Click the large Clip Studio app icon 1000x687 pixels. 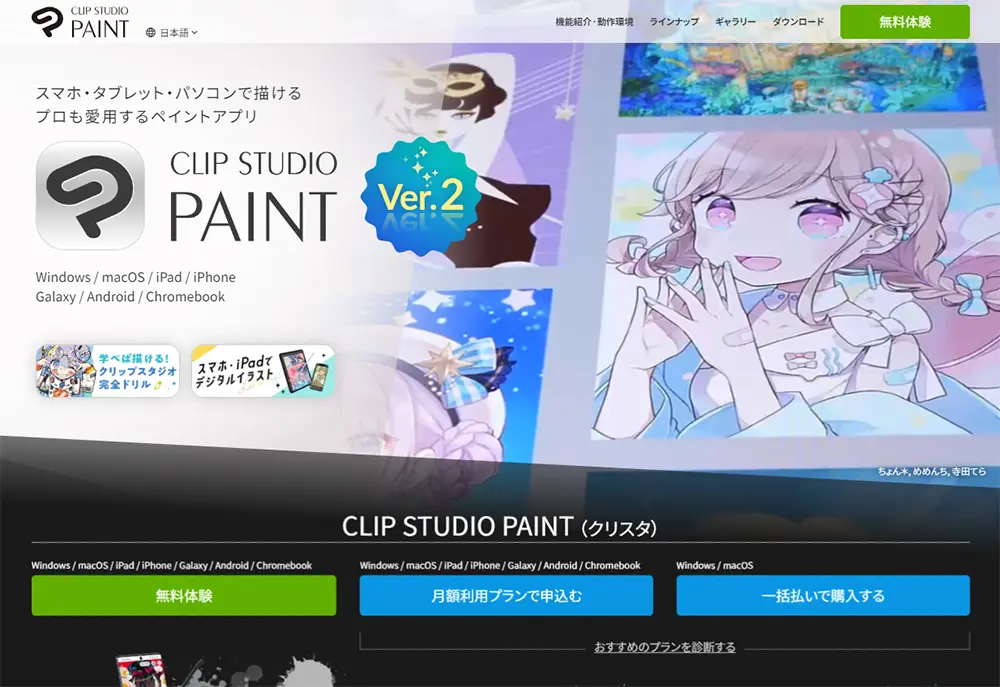click(90, 195)
